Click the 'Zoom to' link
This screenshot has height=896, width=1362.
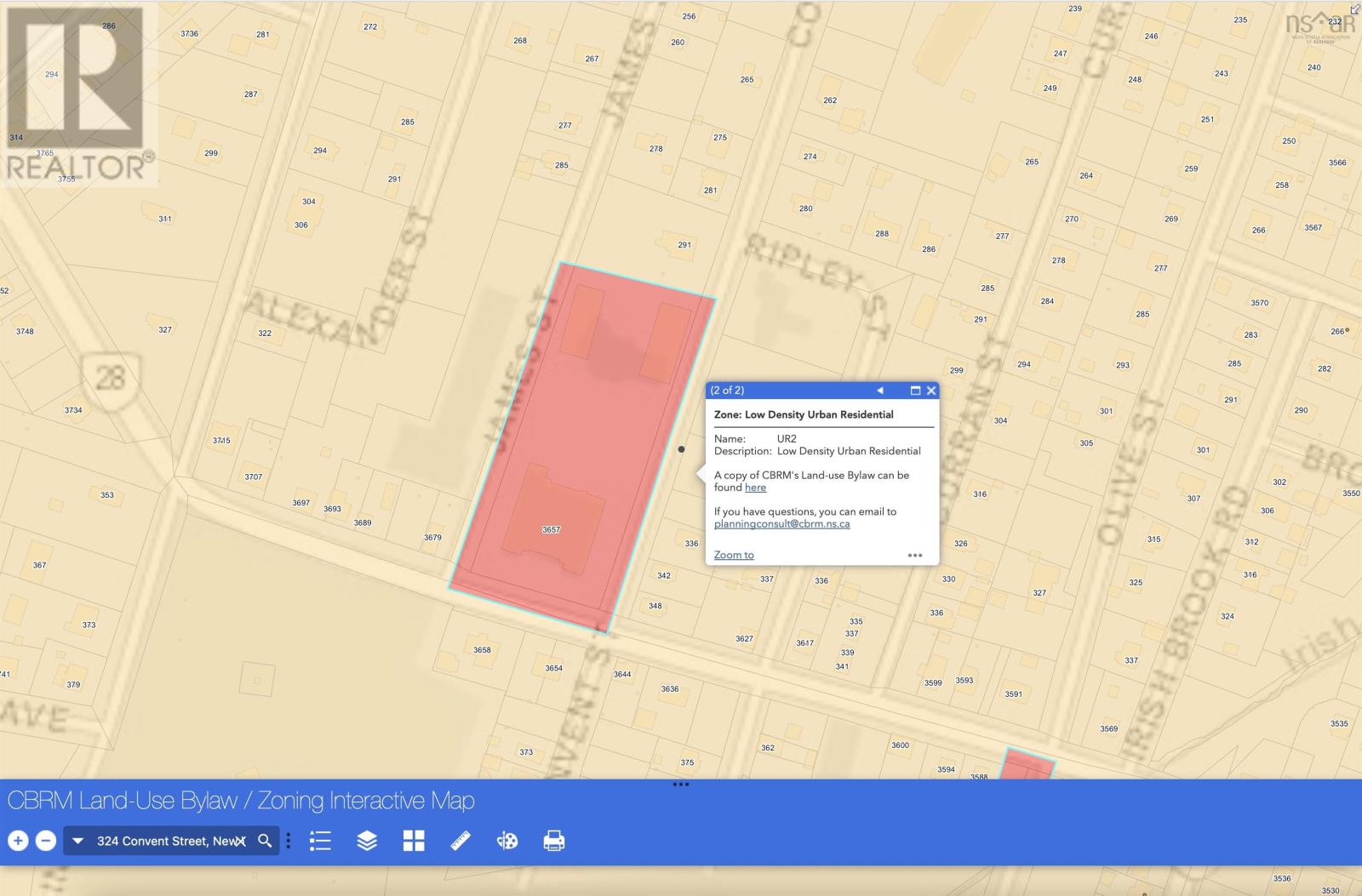click(734, 555)
